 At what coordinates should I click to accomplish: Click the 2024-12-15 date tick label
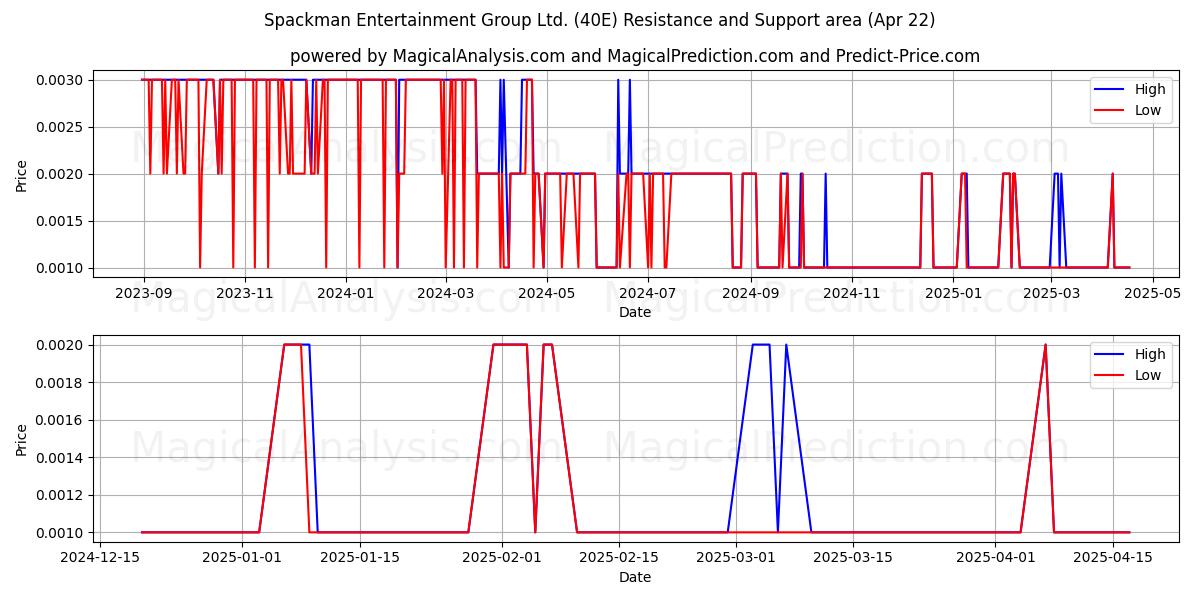coord(100,557)
